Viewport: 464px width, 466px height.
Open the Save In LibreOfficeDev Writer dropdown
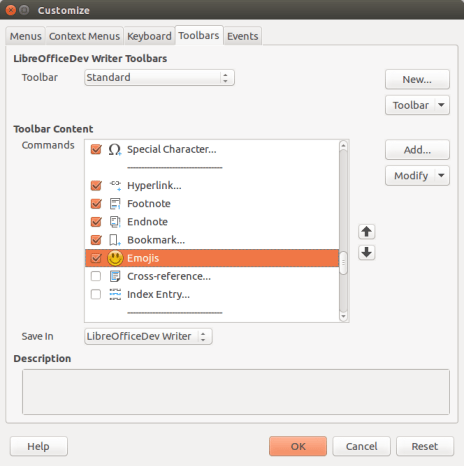pyautogui.click(x=148, y=336)
